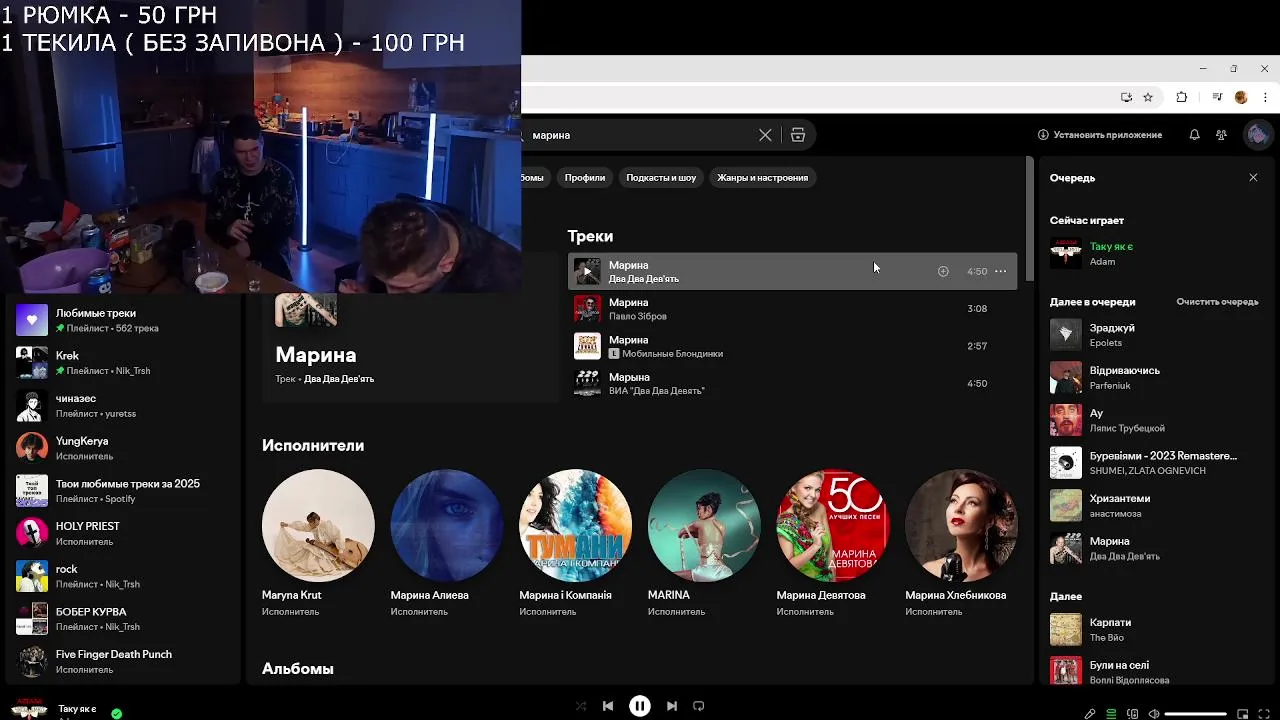Viewport: 1280px width, 720px height.
Task: Adjust the volume slider
Action: (1196, 714)
